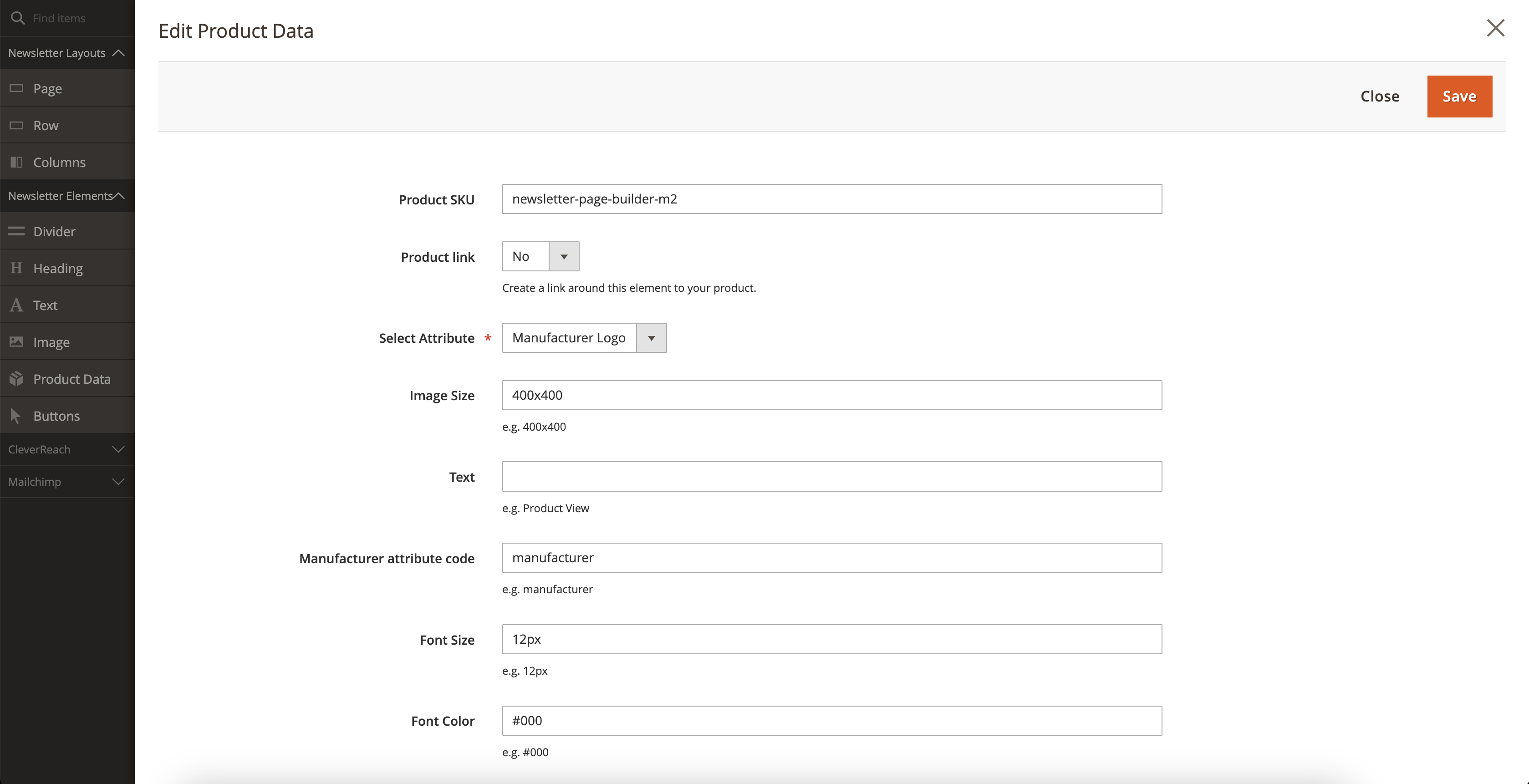Click the search magnifier icon

tap(18, 18)
